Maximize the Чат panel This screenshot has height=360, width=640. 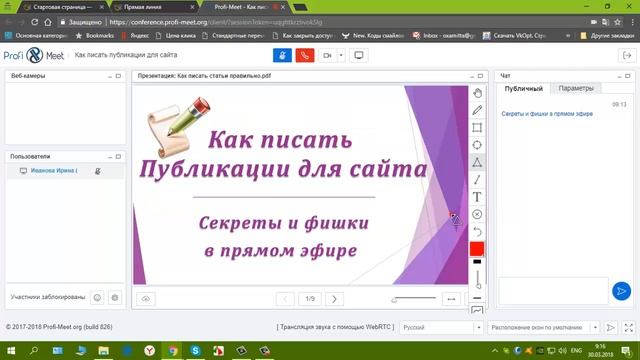coord(628,76)
